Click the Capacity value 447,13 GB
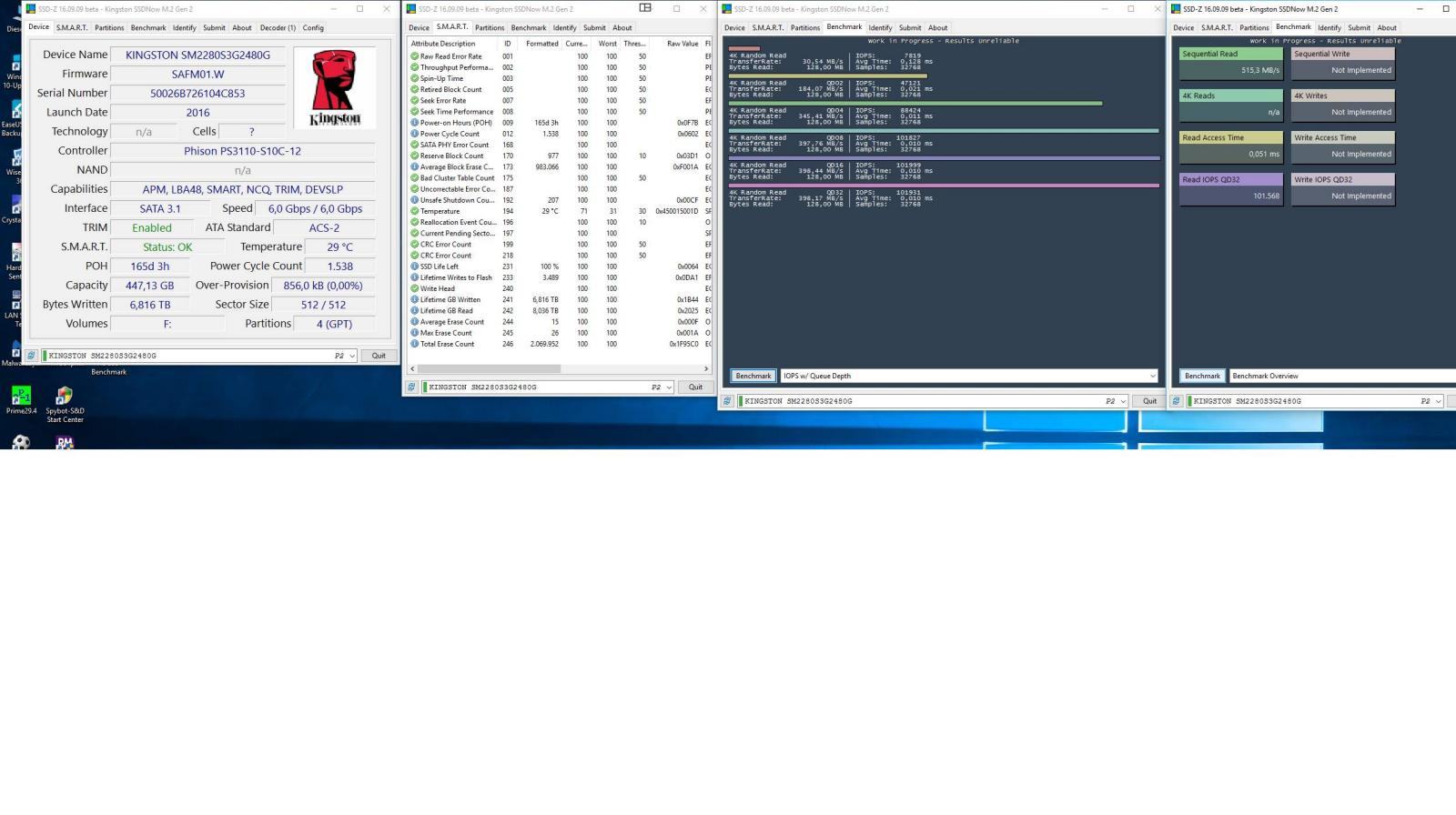 [149, 286]
